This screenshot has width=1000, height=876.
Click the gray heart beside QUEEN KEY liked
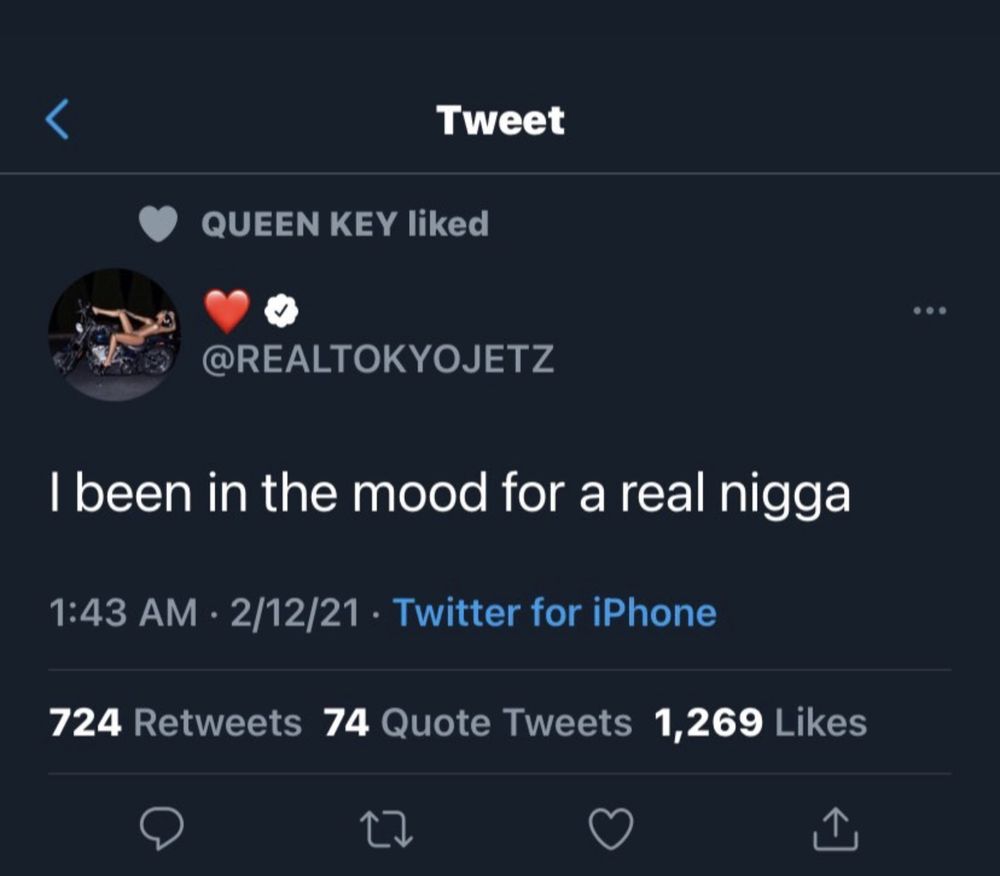pos(158,224)
